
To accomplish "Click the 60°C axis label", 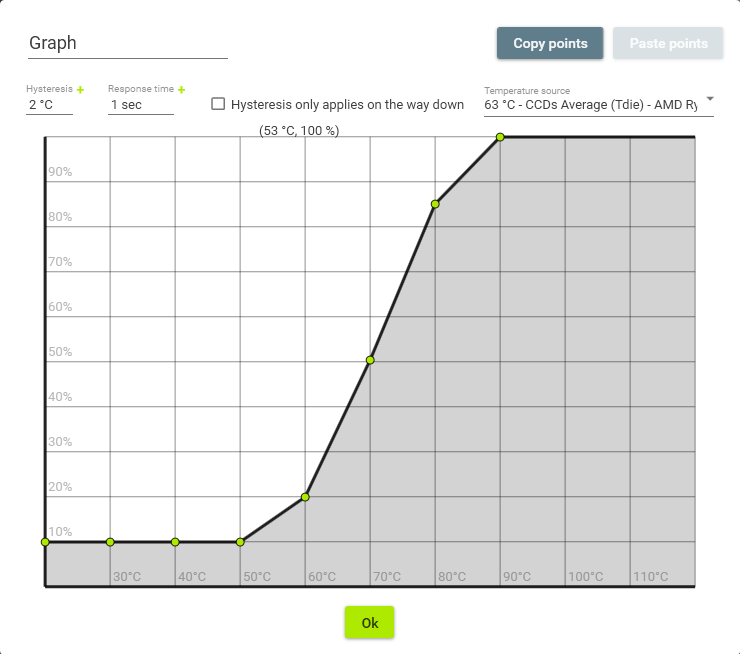I will point(322,577).
